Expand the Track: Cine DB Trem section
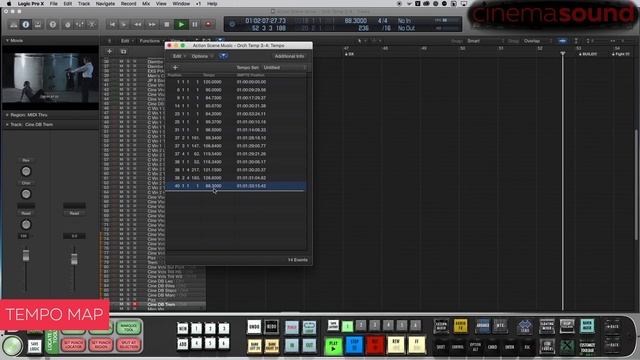 [x=7, y=124]
